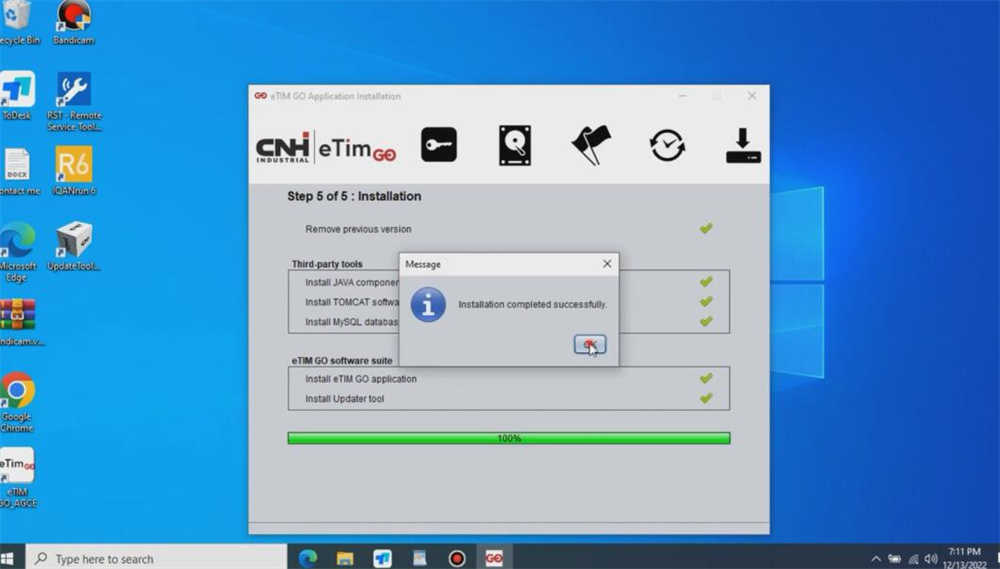The width and height of the screenshot is (1000, 569).
Task: Click 'Install Updater tool' text
Action: click(x=344, y=399)
